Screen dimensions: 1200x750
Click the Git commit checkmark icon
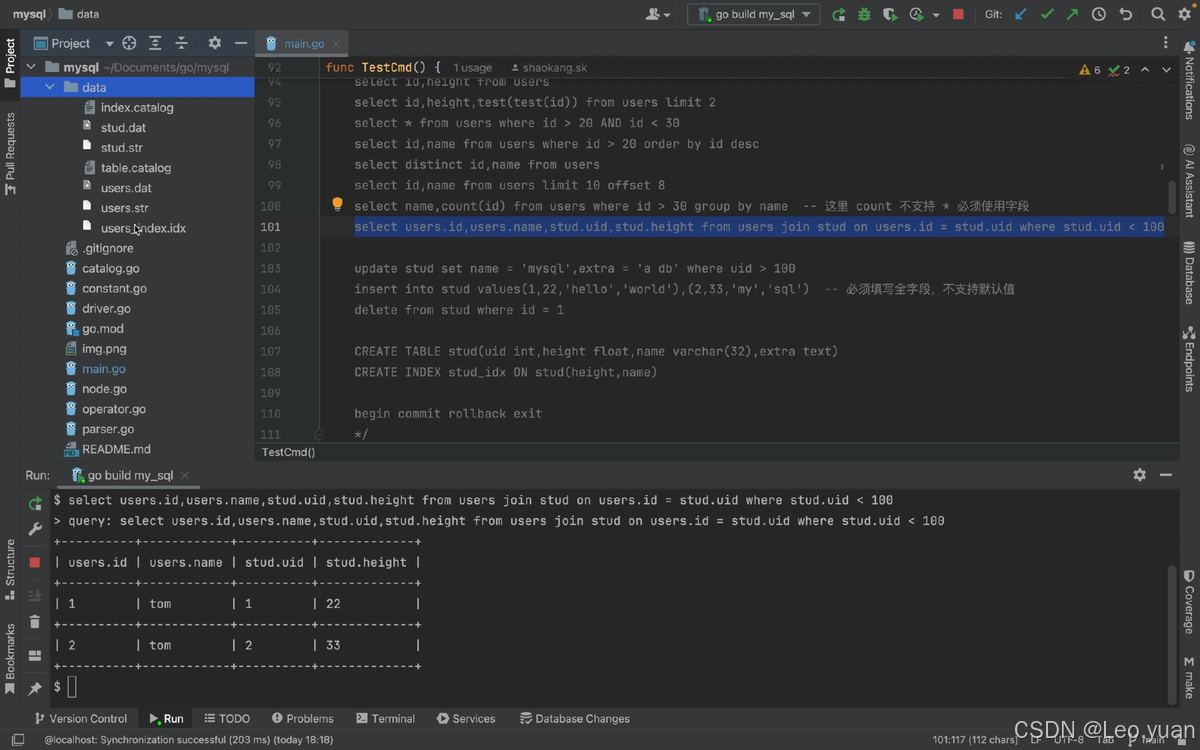click(1047, 14)
